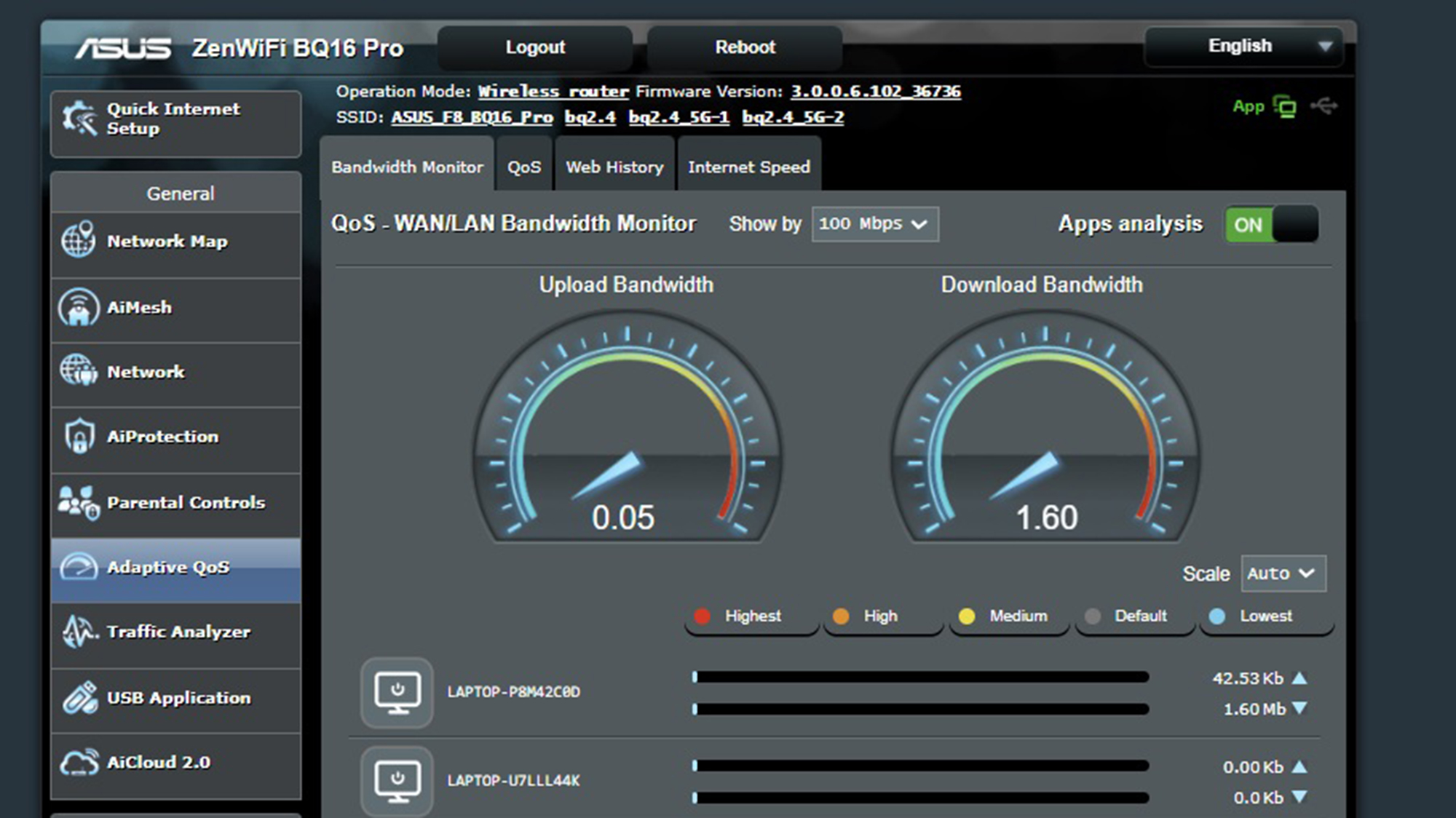
Task: Click the Reboot button
Action: [745, 47]
